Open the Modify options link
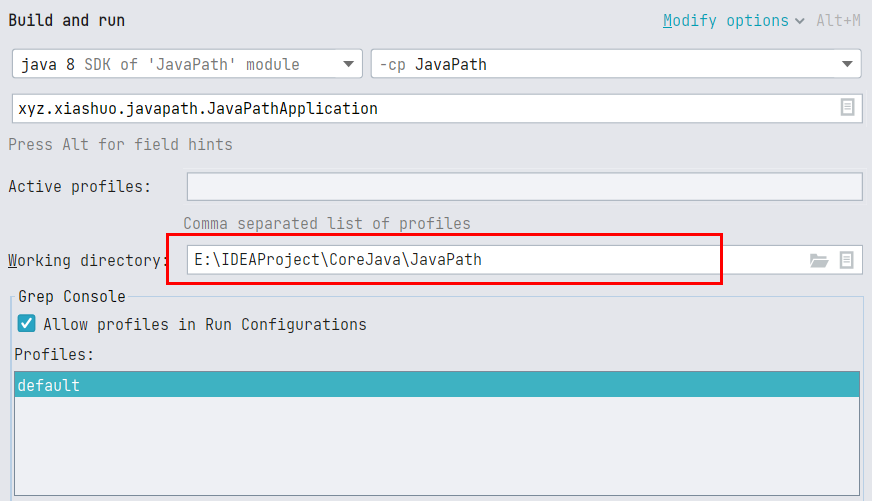 (x=726, y=21)
